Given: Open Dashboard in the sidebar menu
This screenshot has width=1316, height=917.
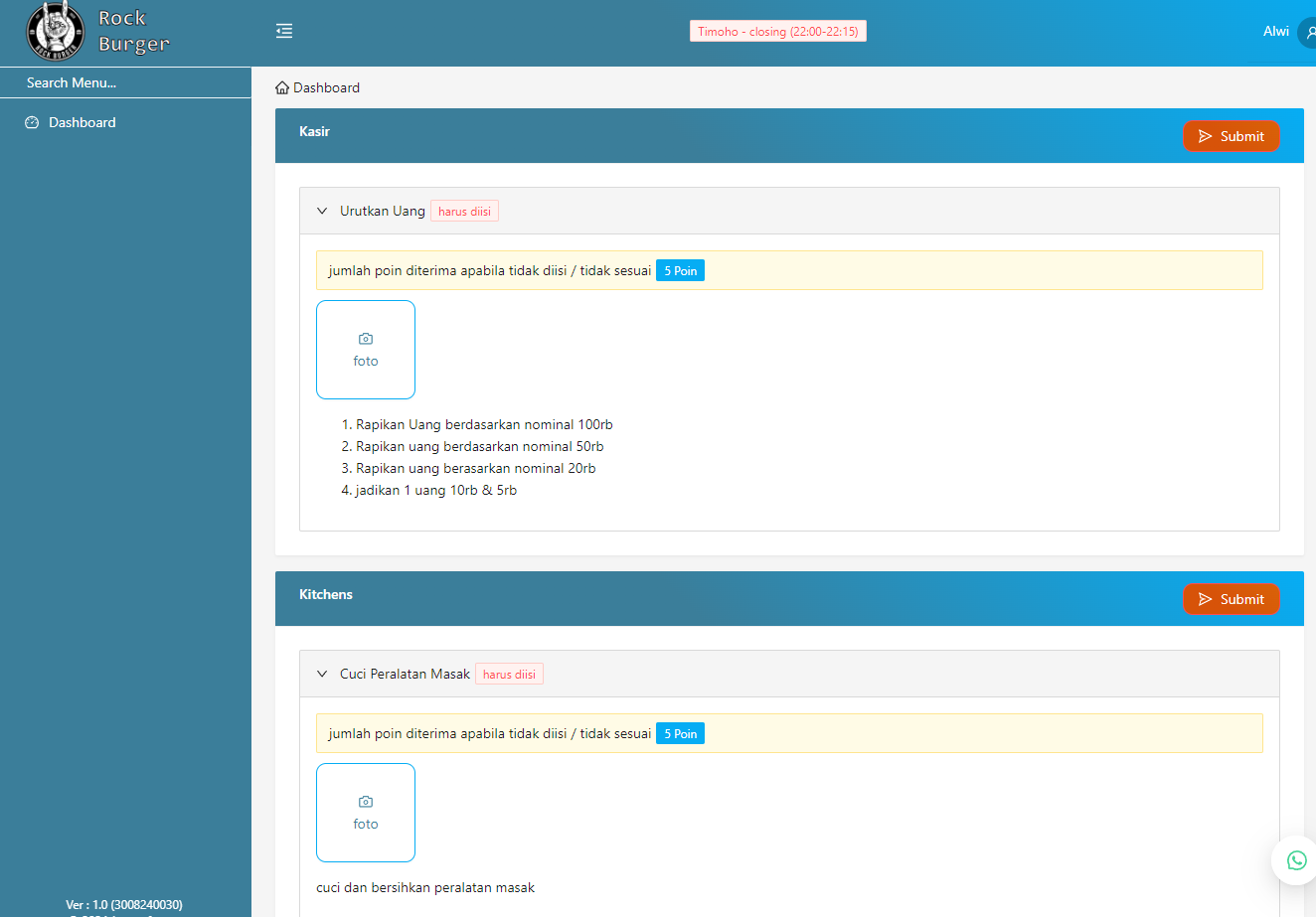Looking at the screenshot, I should (125, 122).
